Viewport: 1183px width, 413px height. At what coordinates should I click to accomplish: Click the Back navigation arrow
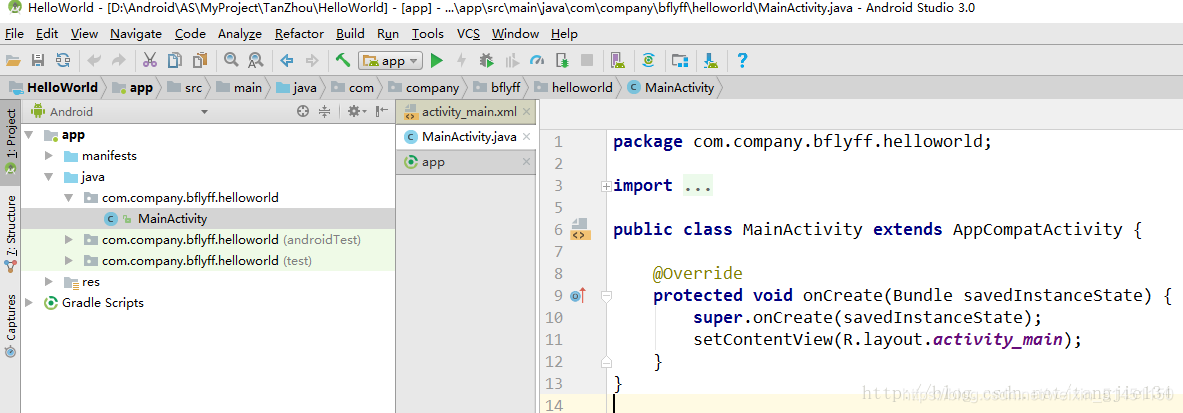click(x=287, y=60)
